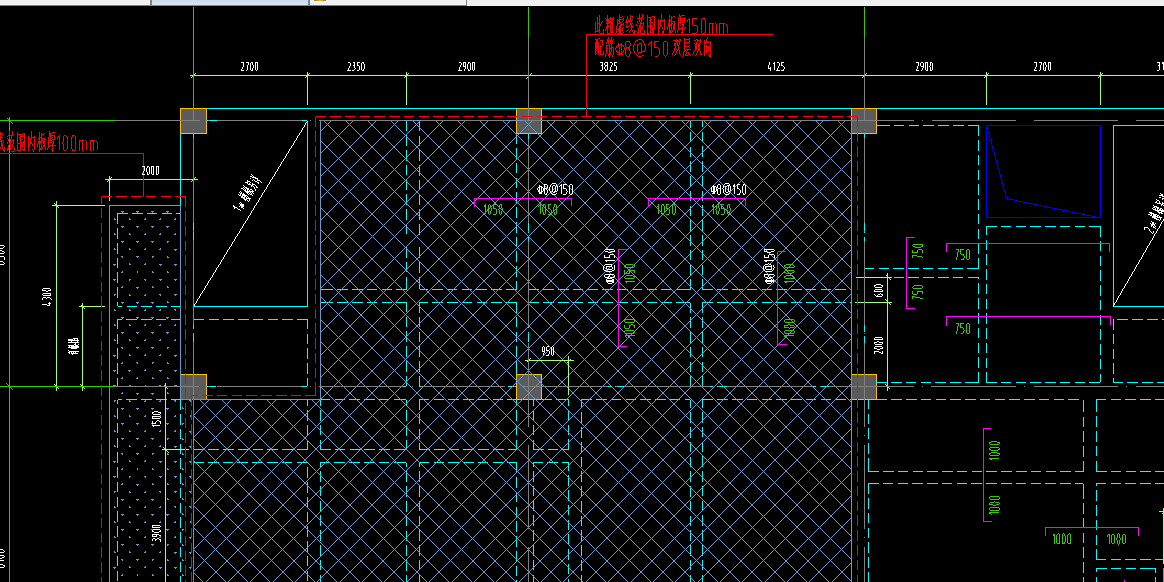1164x582 pixels.
Task: Select the vertical 600 dimension text
Action: pyautogui.click(x=879, y=290)
